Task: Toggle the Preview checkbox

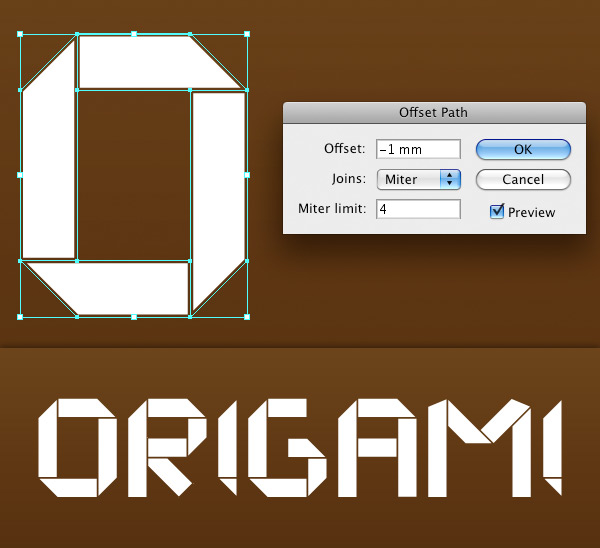Action: (497, 211)
